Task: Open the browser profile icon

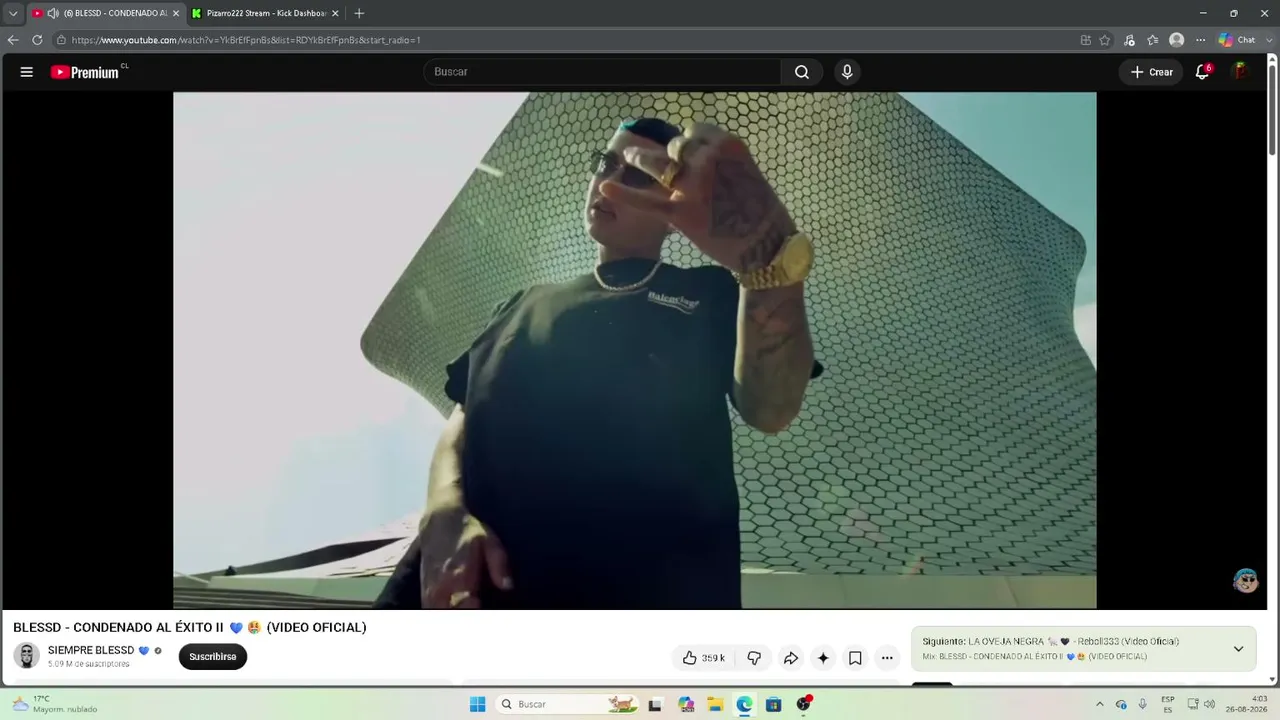Action: [x=1177, y=40]
